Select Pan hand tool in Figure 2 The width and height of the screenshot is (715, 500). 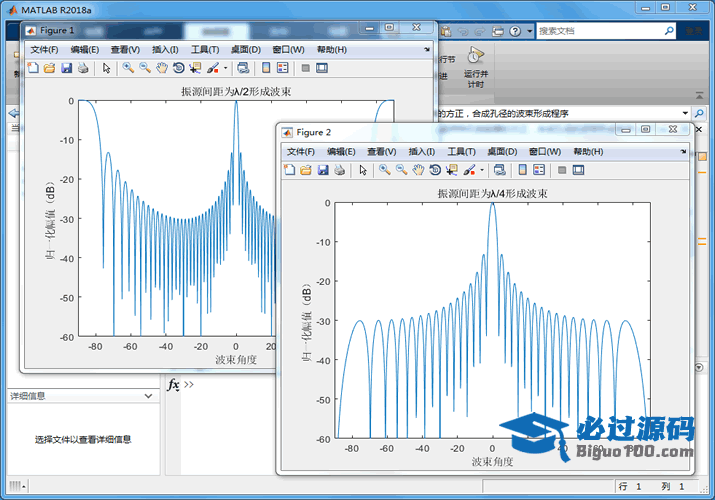coord(419,170)
